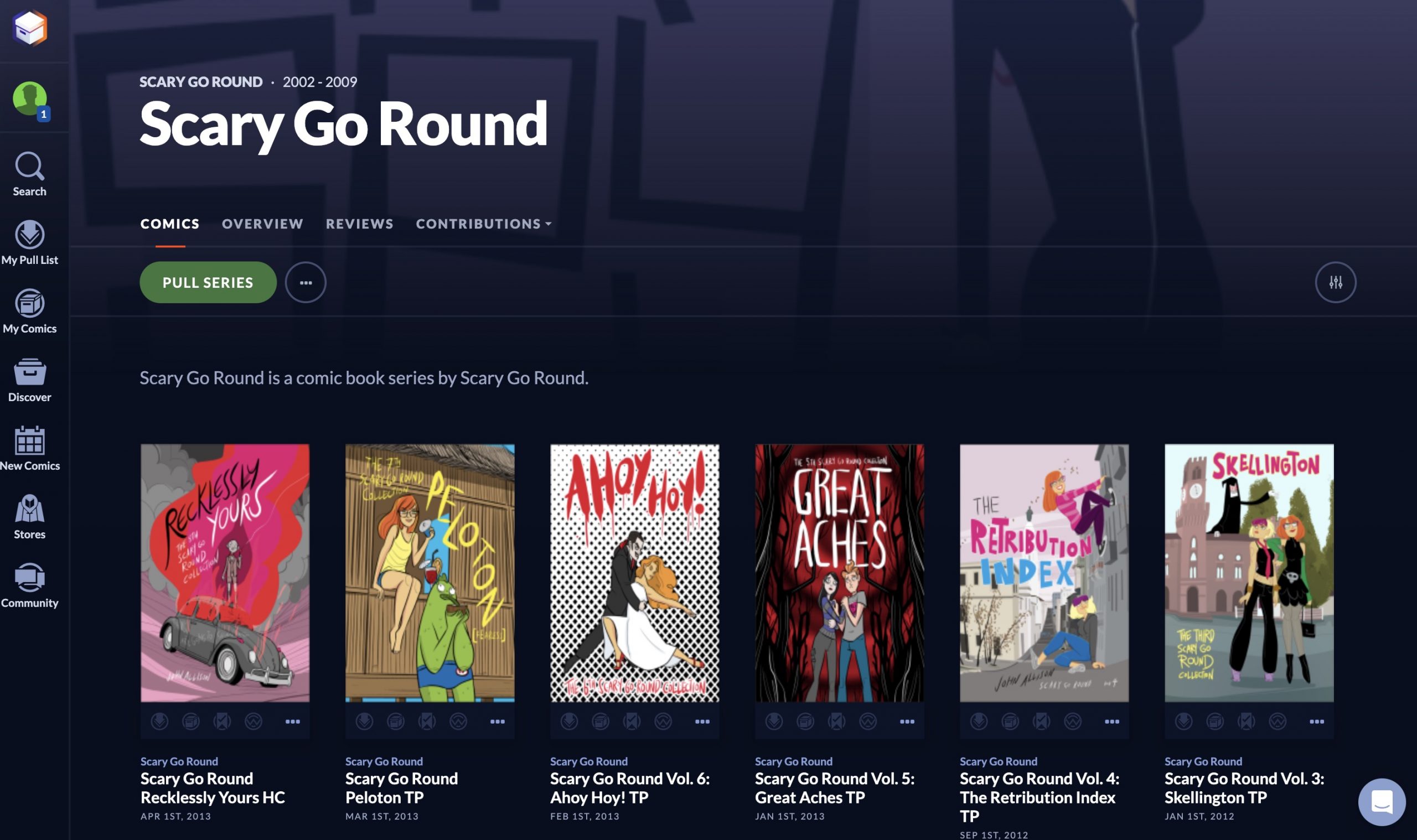Switch to the Reviews tab

tap(359, 224)
